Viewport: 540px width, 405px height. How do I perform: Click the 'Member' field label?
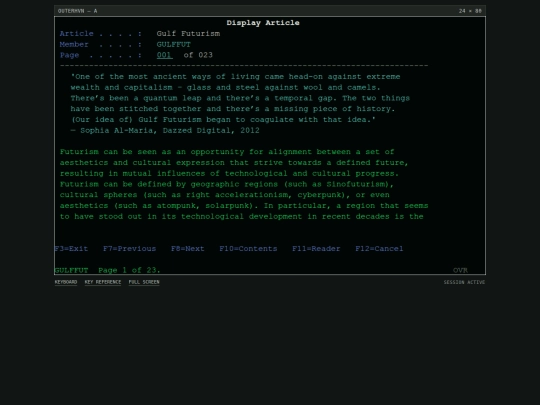tap(74, 44)
